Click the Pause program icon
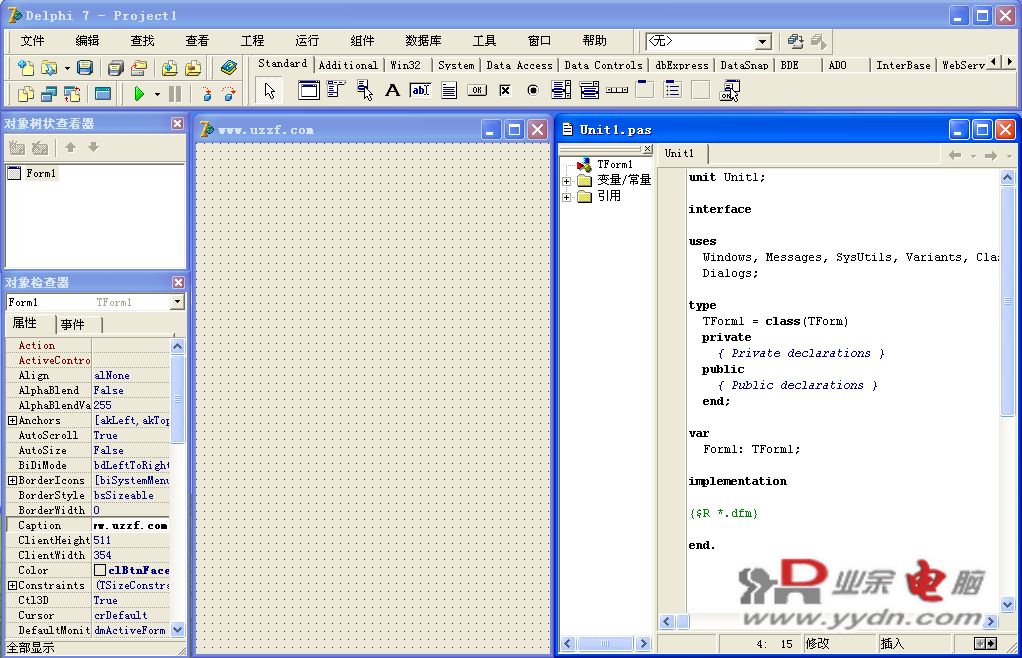This screenshot has width=1022, height=658. tap(175, 94)
